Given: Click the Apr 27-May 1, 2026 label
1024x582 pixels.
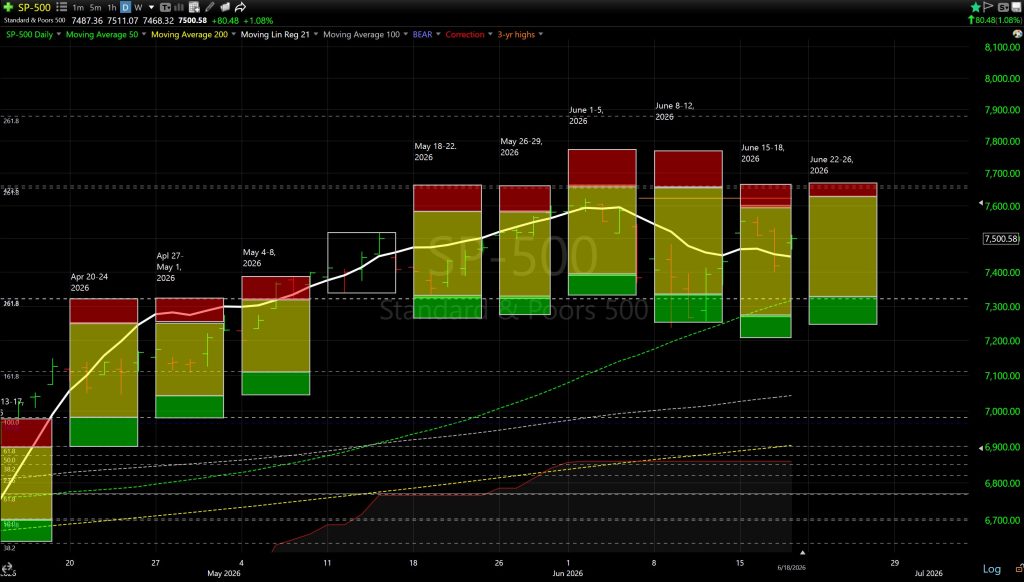Looking at the screenshot, I should pyautogui.click(x=170, y=267).
